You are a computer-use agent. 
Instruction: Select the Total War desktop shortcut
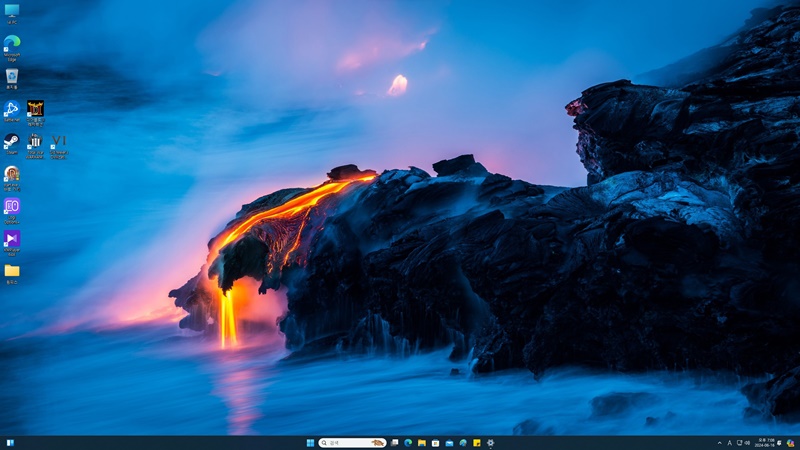pyautogui.click(x=35, y=146)
